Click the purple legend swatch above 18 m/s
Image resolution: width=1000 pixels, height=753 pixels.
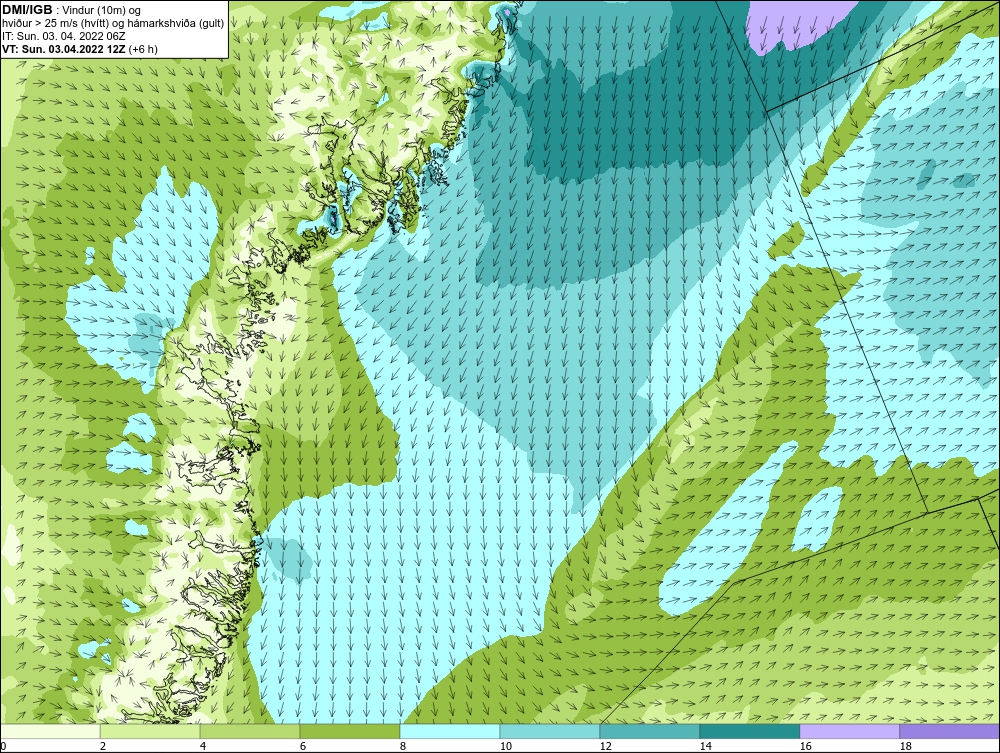(950, 731)
